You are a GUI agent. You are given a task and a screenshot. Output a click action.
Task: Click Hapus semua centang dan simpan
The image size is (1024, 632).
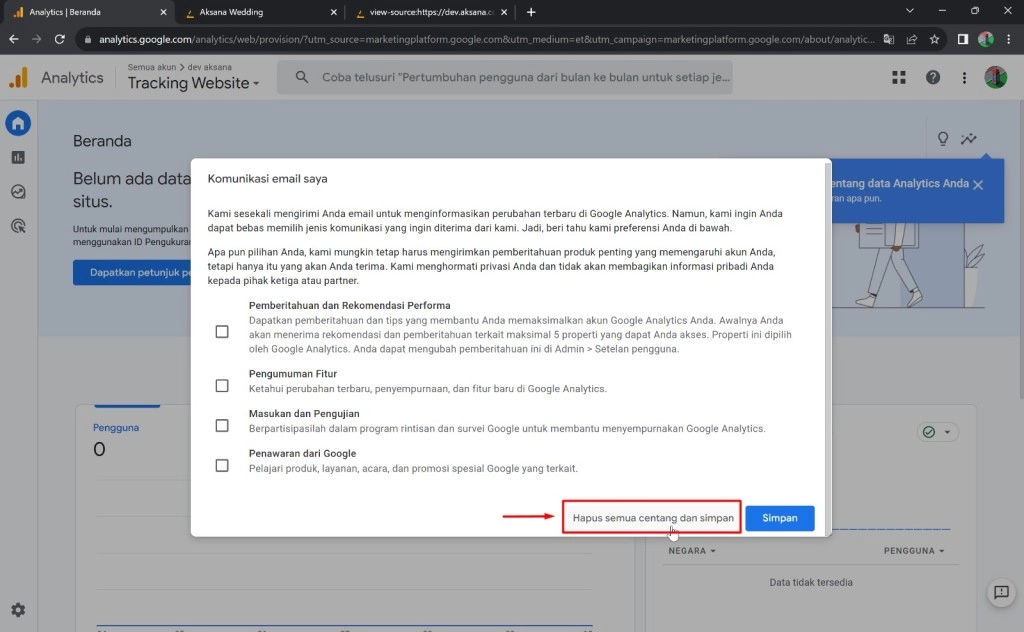click(652, 518)
